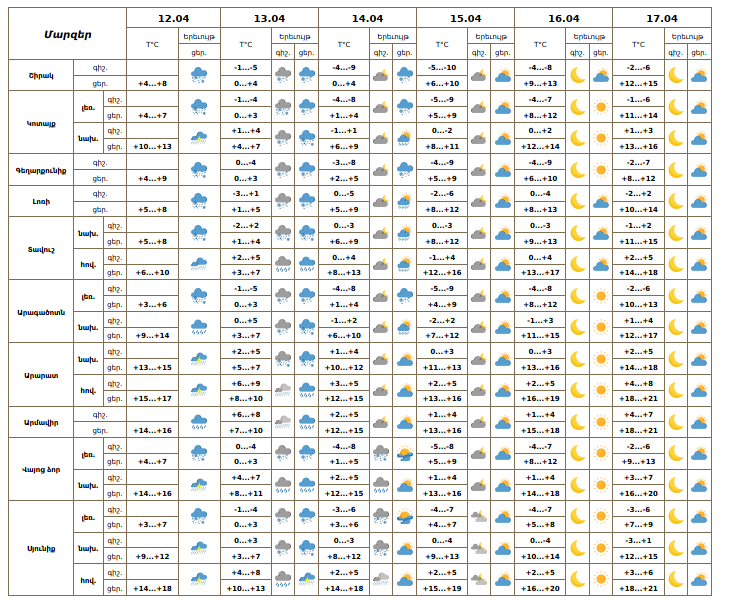Screen dimensions: 735x608
Task: Select the Արարատ region row label
Action: pyautogui.click(x=41, y=374)
